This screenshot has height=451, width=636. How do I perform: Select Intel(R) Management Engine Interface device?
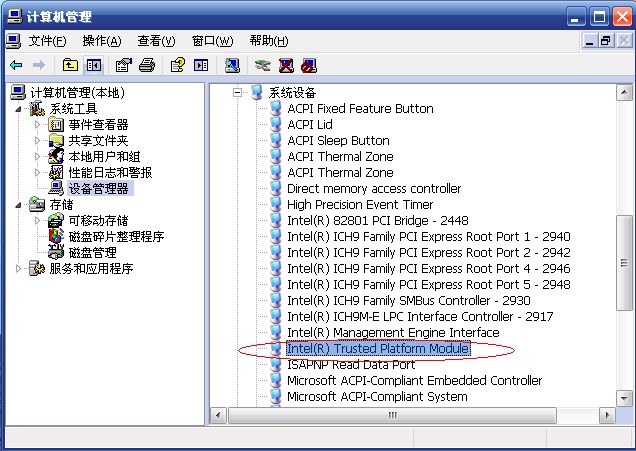pyautogui.click(x=393, y=333)
